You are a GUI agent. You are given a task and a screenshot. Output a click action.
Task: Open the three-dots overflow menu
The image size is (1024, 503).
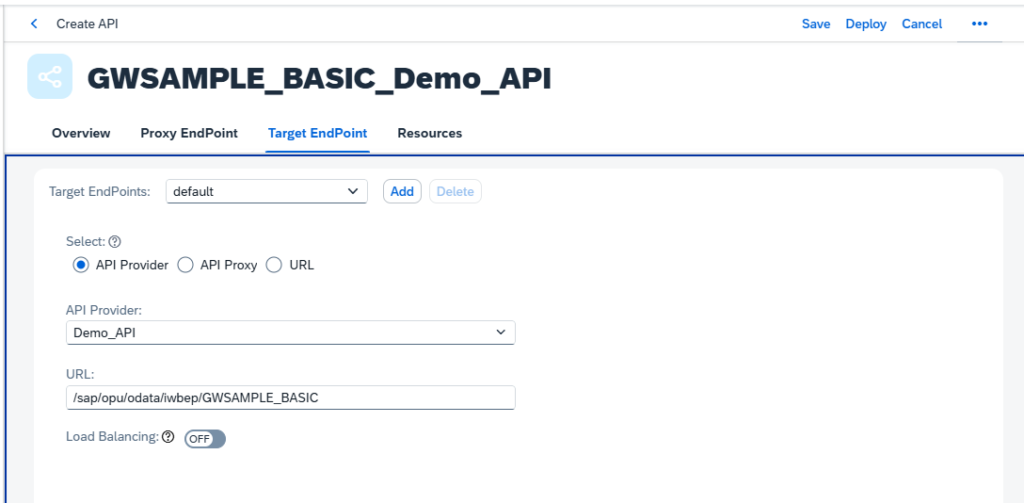[979, 24]
